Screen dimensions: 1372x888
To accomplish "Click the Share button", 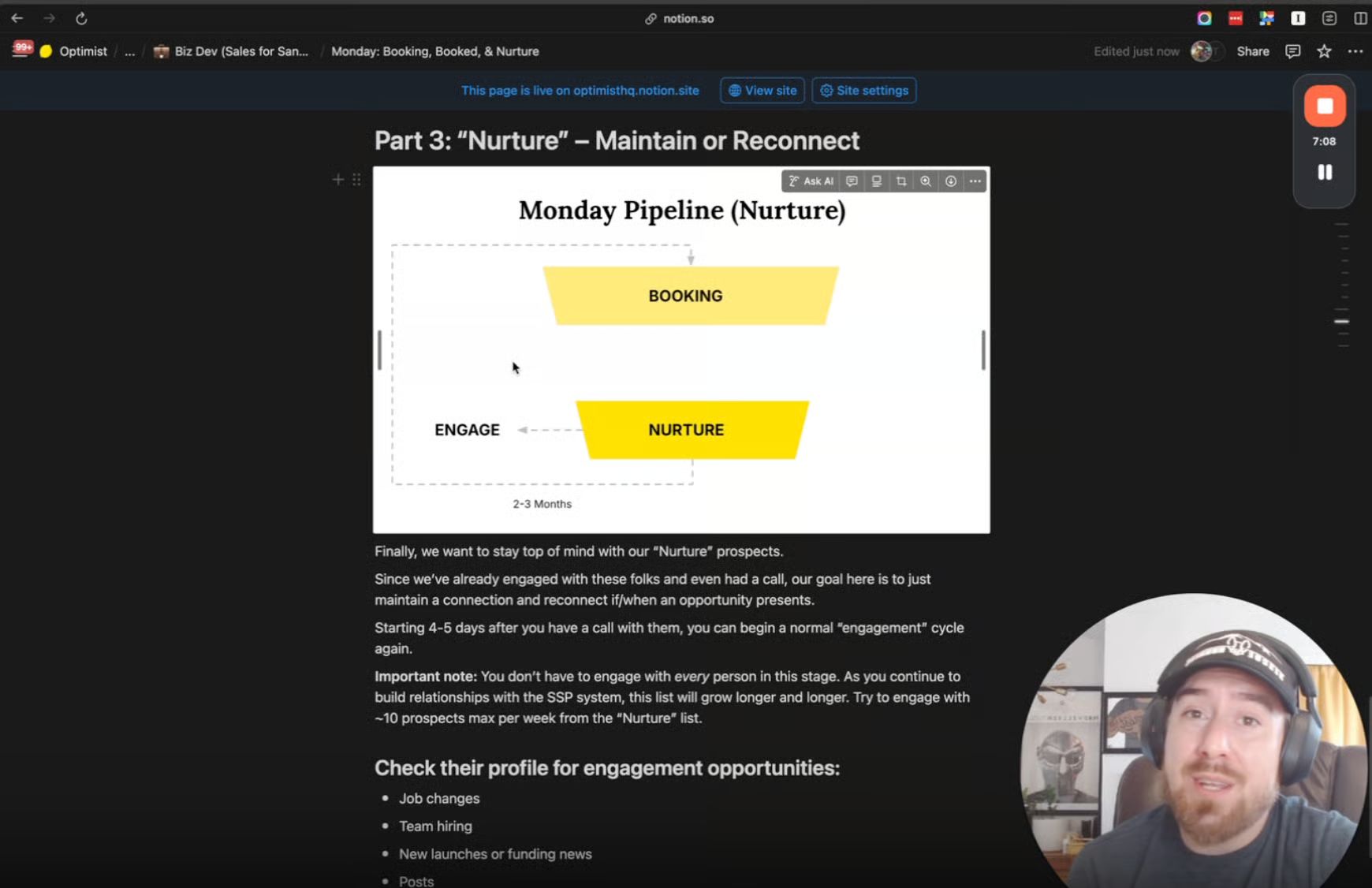I will [x=1253, y=51].
